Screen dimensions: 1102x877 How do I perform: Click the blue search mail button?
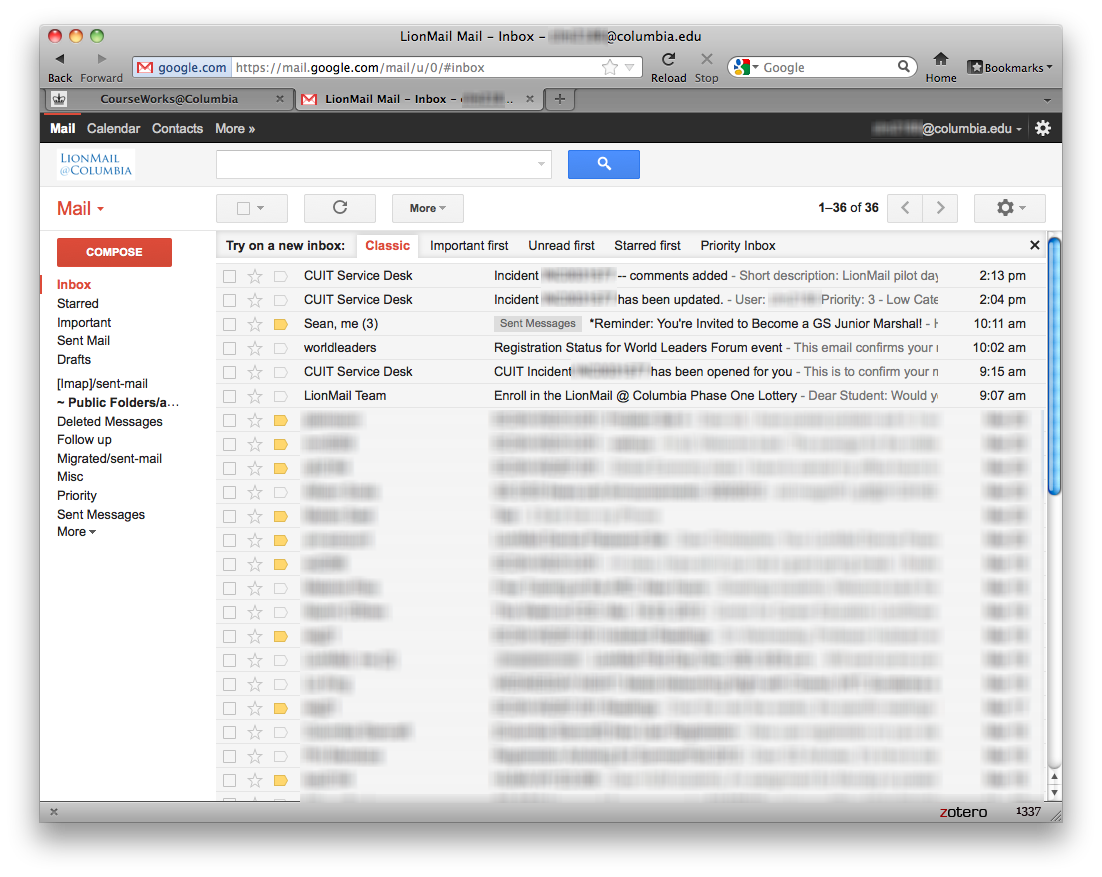603,164
